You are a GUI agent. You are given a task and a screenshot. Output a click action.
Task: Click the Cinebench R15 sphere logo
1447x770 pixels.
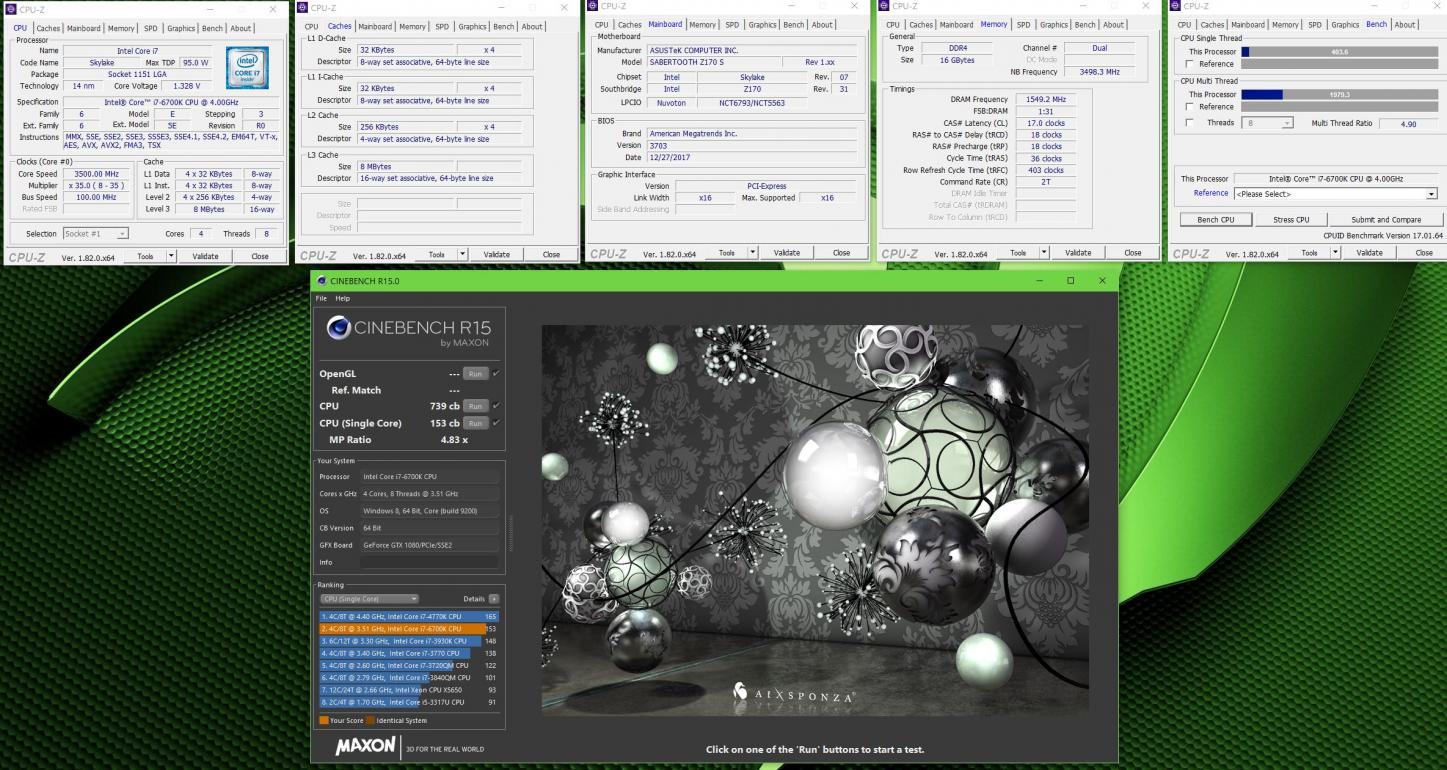[339, 328]
